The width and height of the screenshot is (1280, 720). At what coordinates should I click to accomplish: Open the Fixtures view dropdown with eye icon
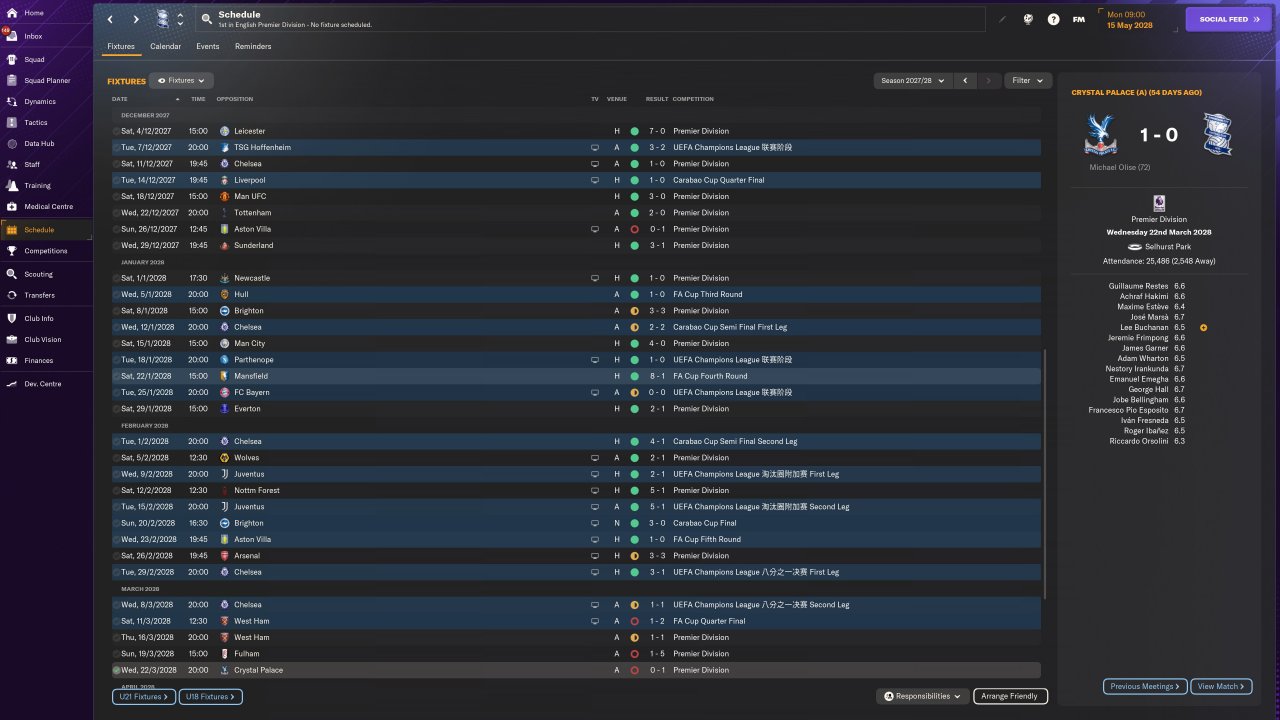coord(181,80)
